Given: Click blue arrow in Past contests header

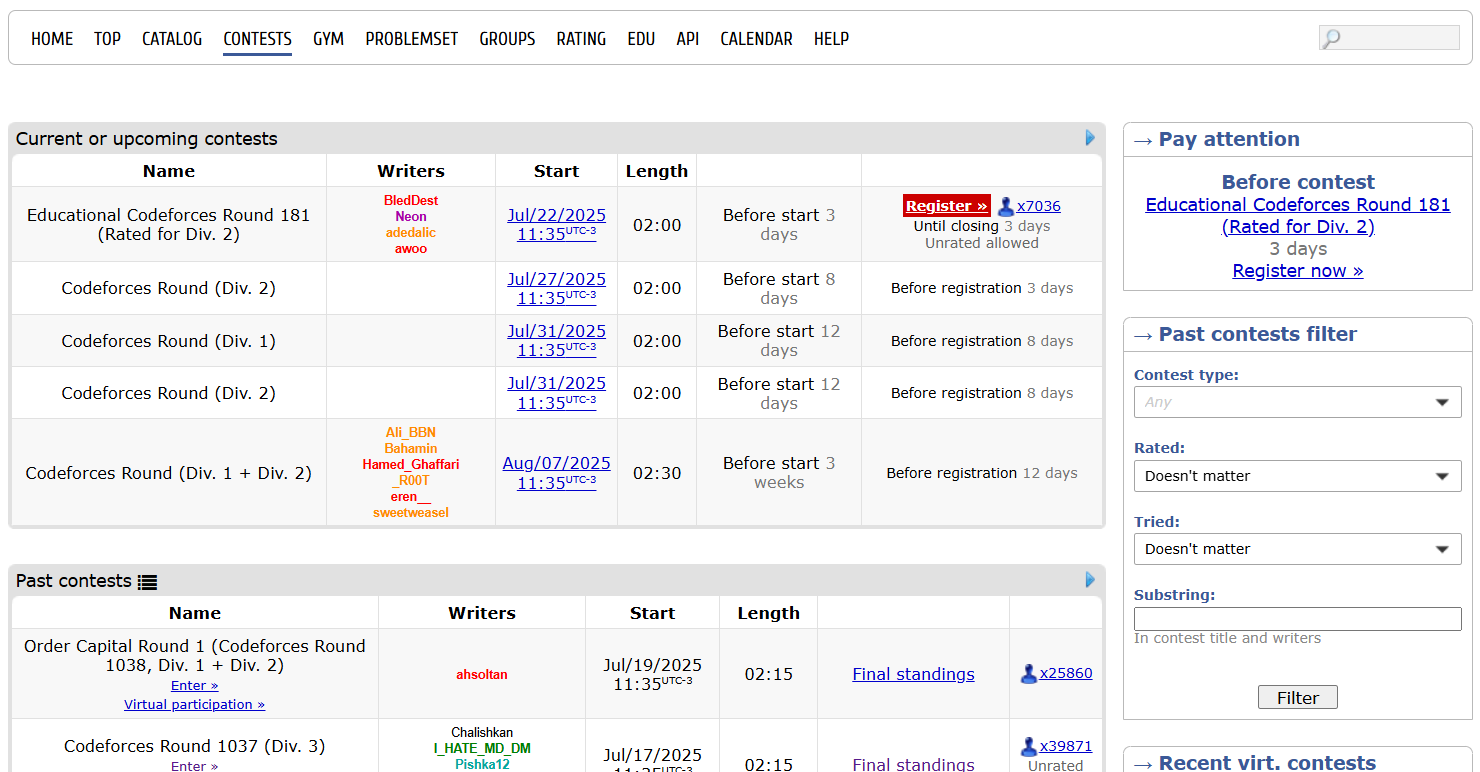Looking at the screenshot, I should pos(1090,580).
